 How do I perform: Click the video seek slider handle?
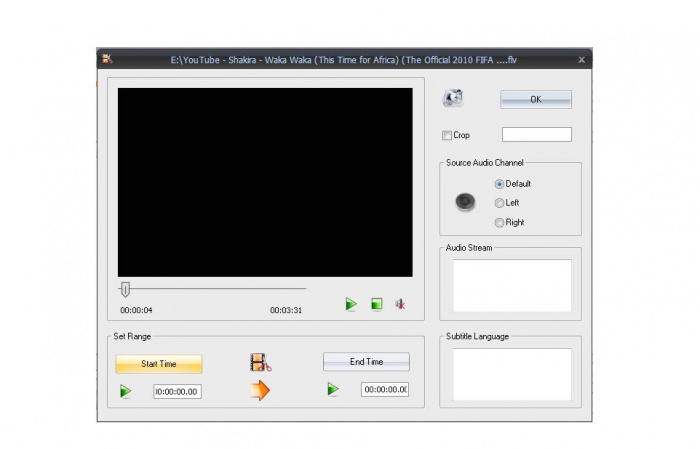point(125,289)
